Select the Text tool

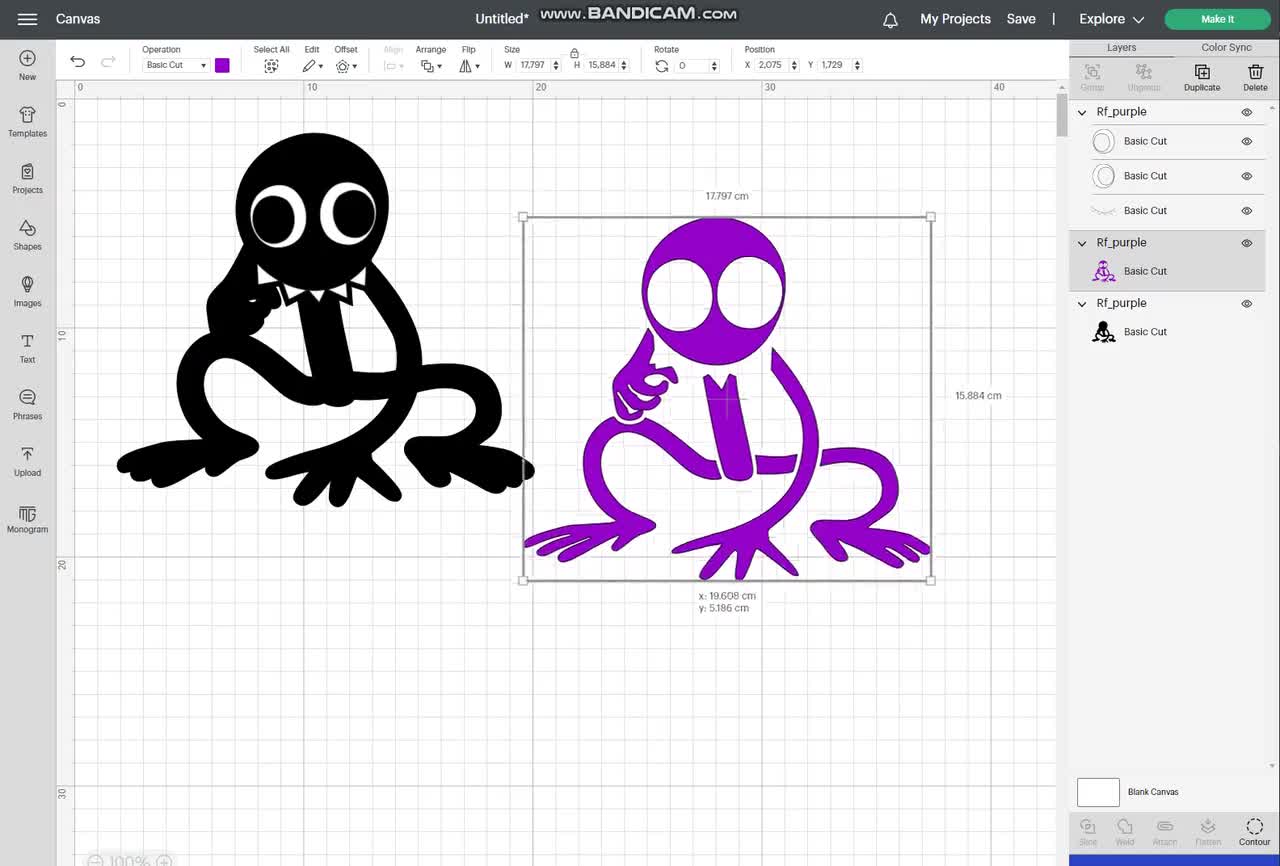click(27, 348)
